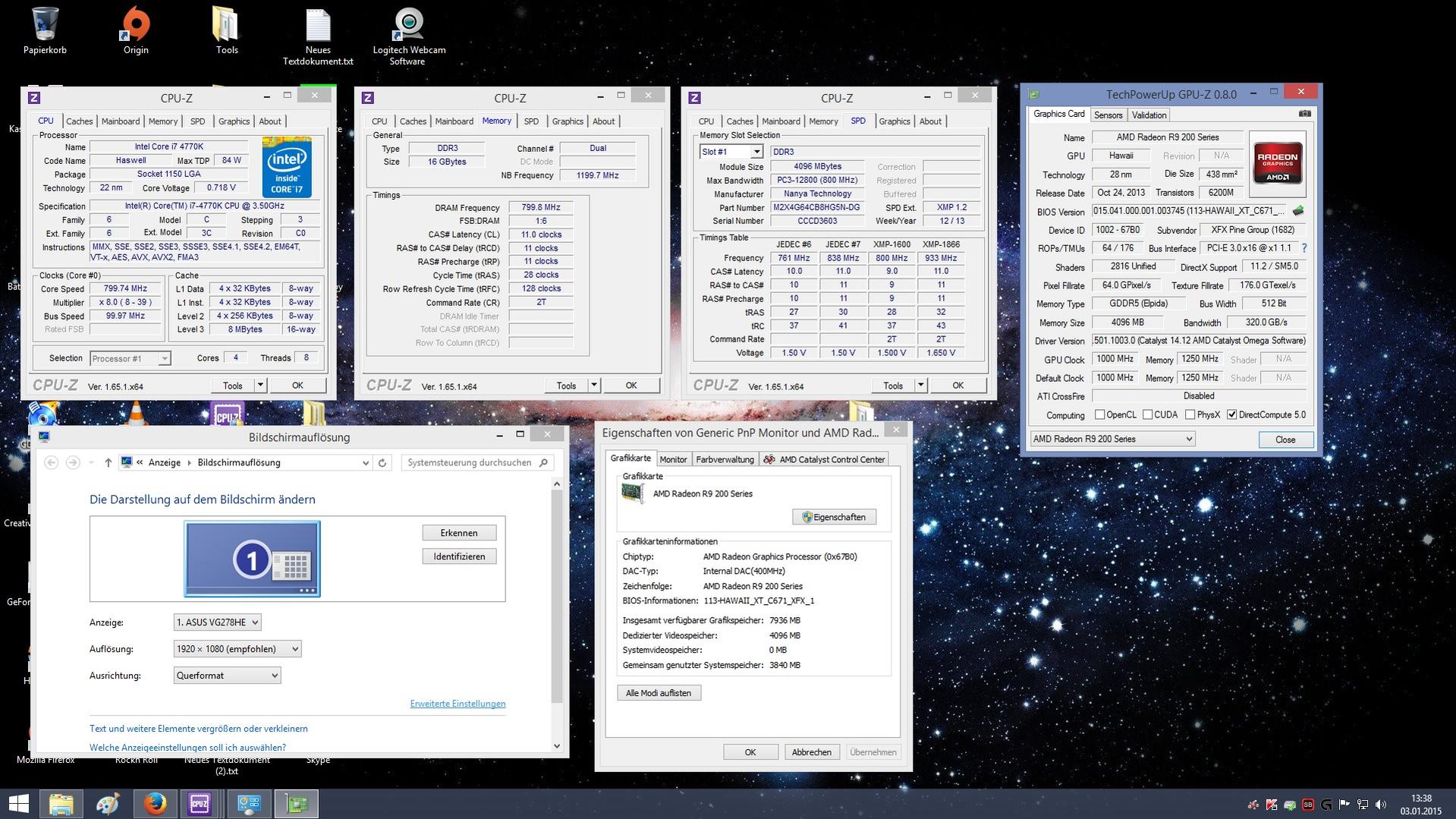Click the Systemsteuerung durchsuchen search field

click(x=470, y=462)
